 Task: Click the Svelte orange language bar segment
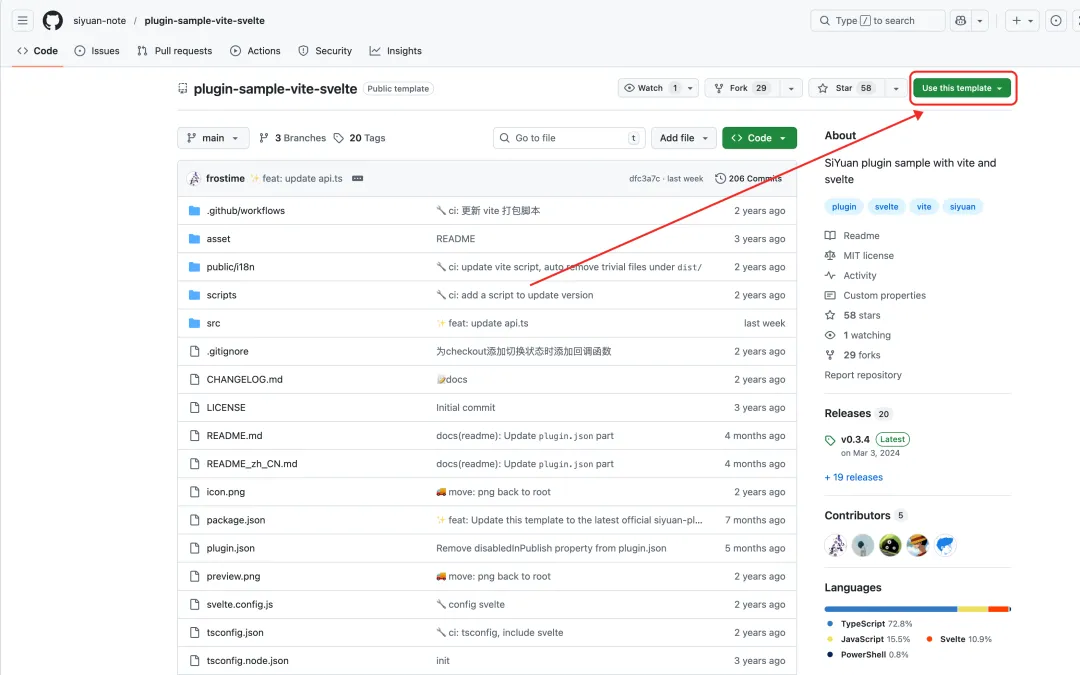998,609
